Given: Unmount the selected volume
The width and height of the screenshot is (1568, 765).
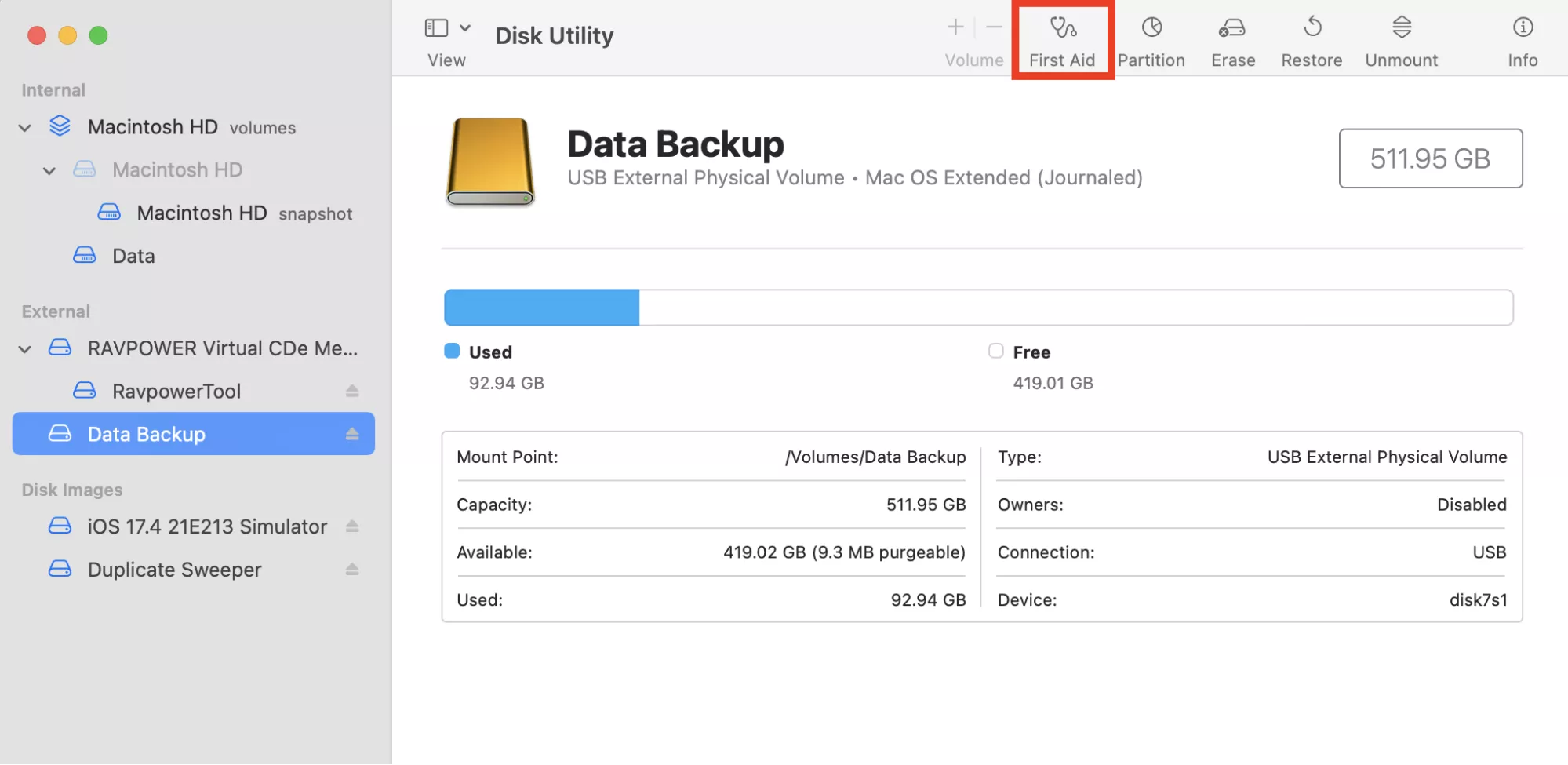Looking at the screenshot, I should (1401, 41).
